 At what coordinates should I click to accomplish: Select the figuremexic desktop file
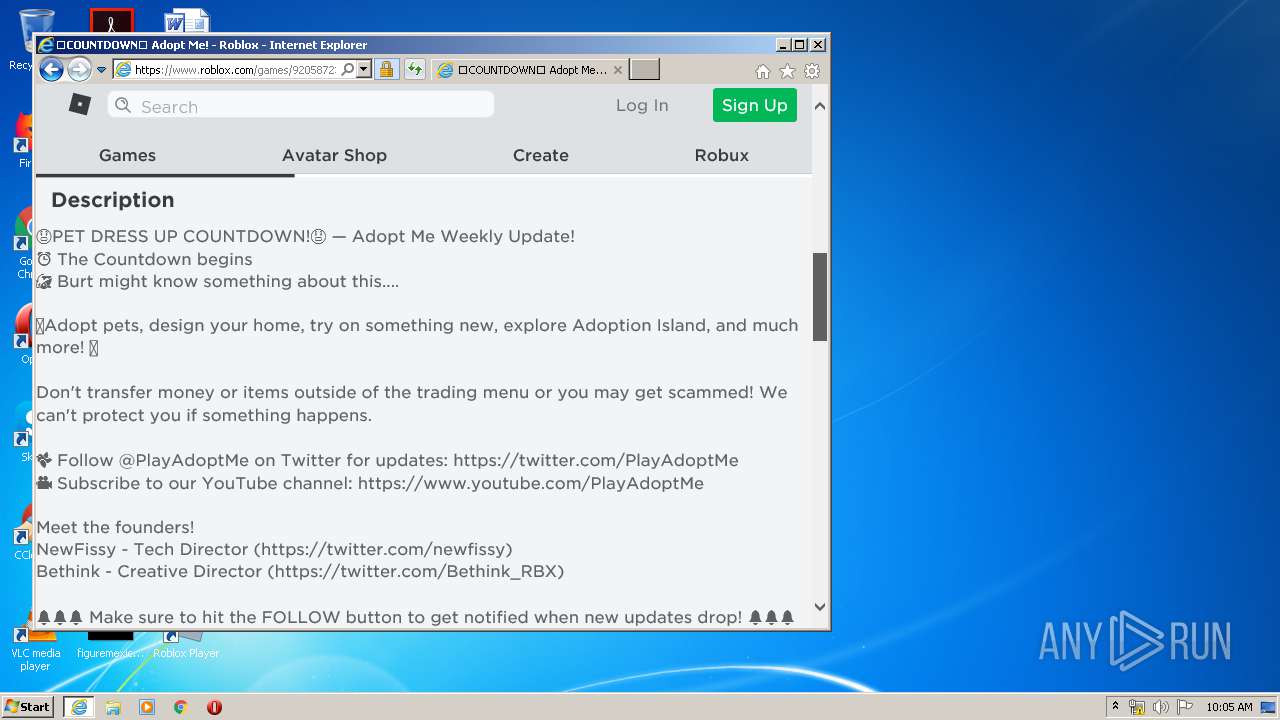pos(110,644)
